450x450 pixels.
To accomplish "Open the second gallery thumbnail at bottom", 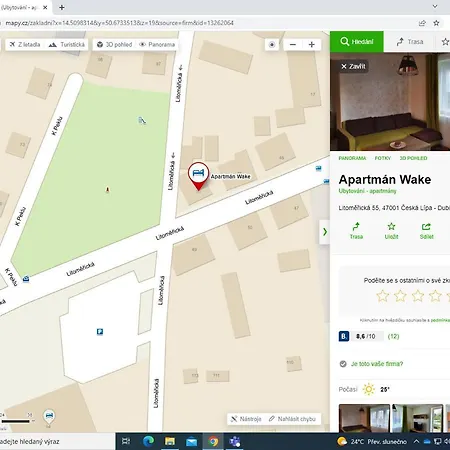I will 417,418.
